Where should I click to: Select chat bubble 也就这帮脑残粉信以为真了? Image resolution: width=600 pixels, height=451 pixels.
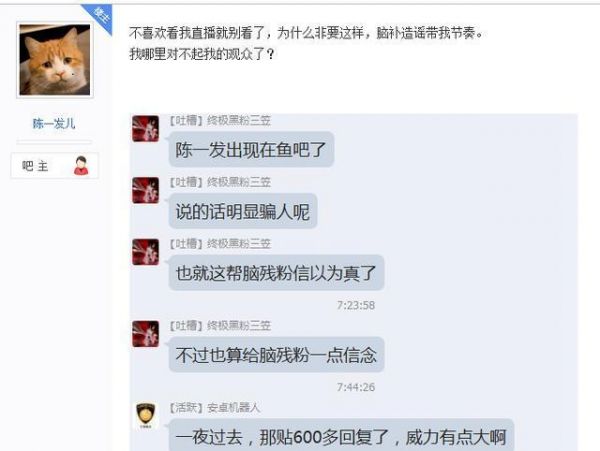(276, 273)
